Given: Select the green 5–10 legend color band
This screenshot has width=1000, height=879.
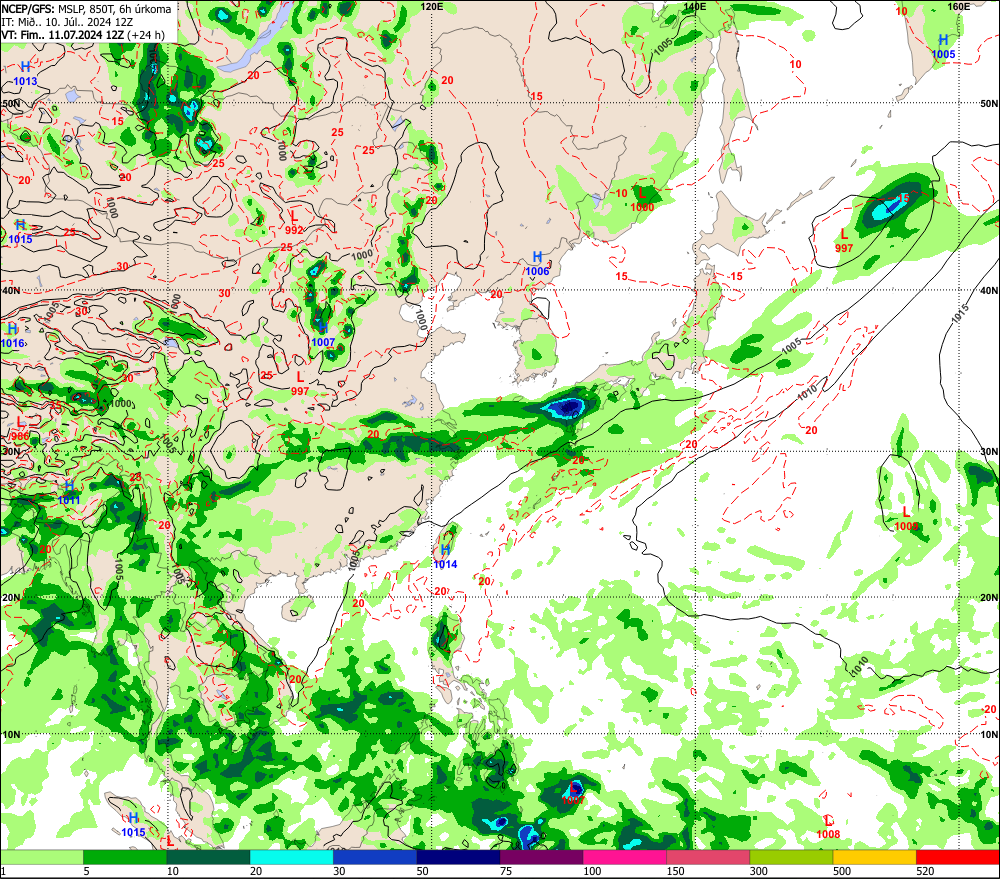Looking at the screenshot, I should pyautogui.click(x=125, y=857).
